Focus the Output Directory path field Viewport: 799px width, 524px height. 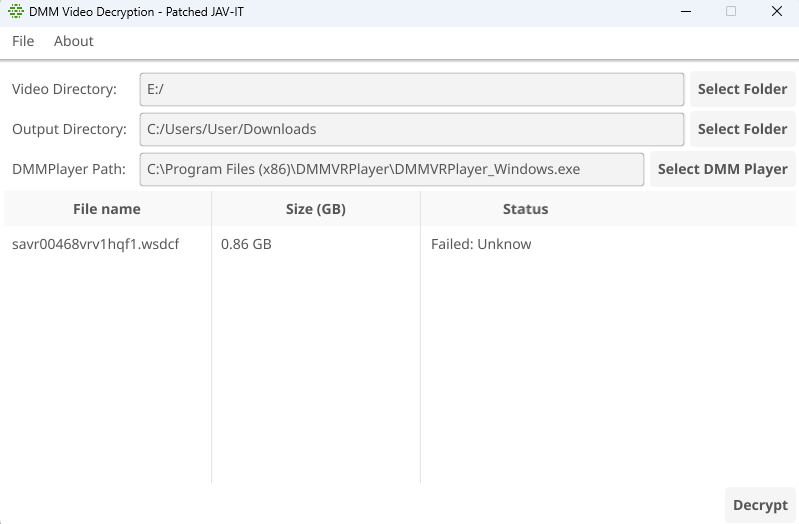(412, 129)
